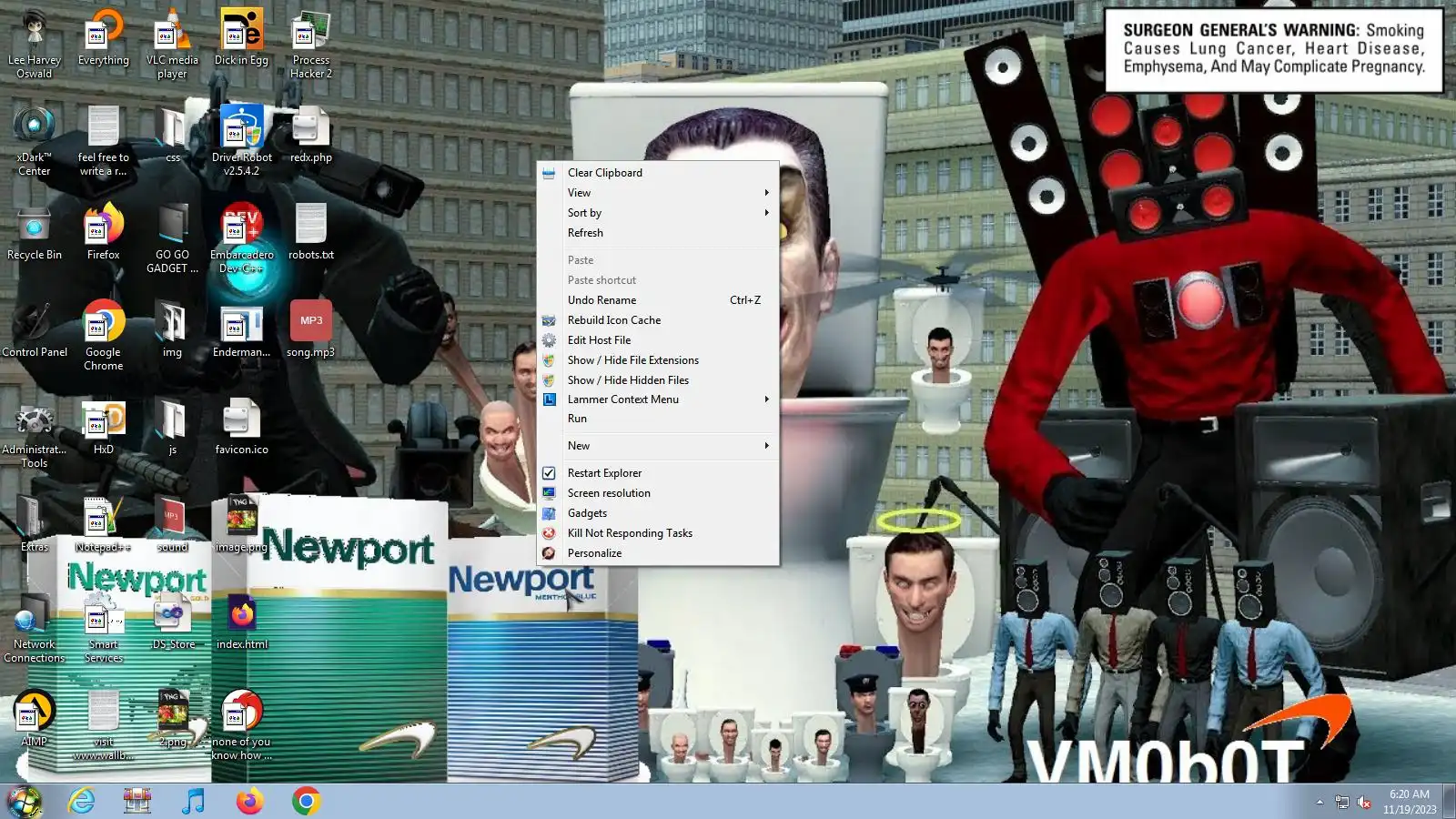Open the music note taskbar app
Screen dimensions: 1456x819
tap(193, 801)
